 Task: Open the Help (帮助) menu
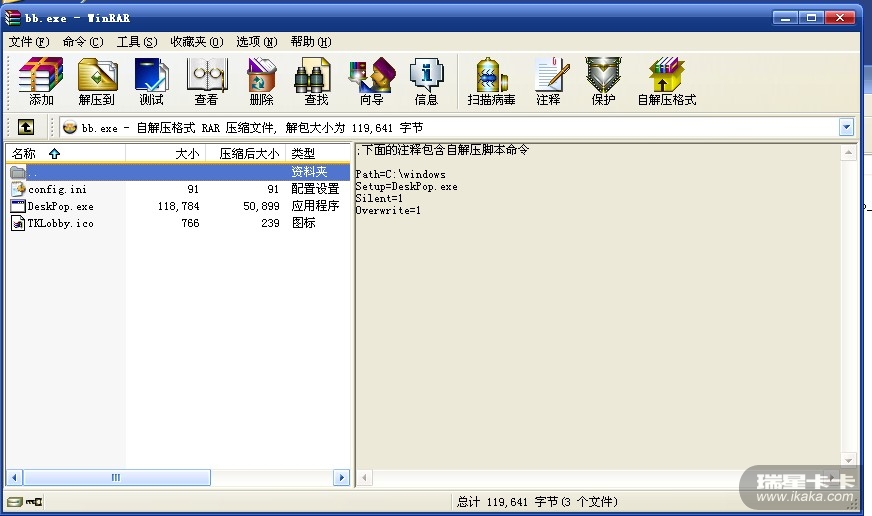[311, 42]
